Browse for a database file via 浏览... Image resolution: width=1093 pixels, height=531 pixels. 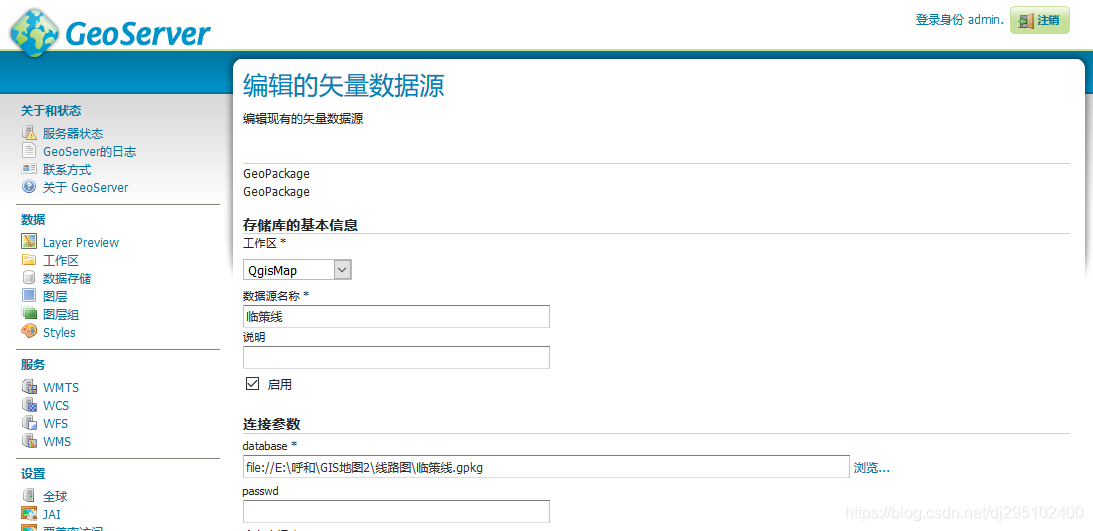pos(872,468)
